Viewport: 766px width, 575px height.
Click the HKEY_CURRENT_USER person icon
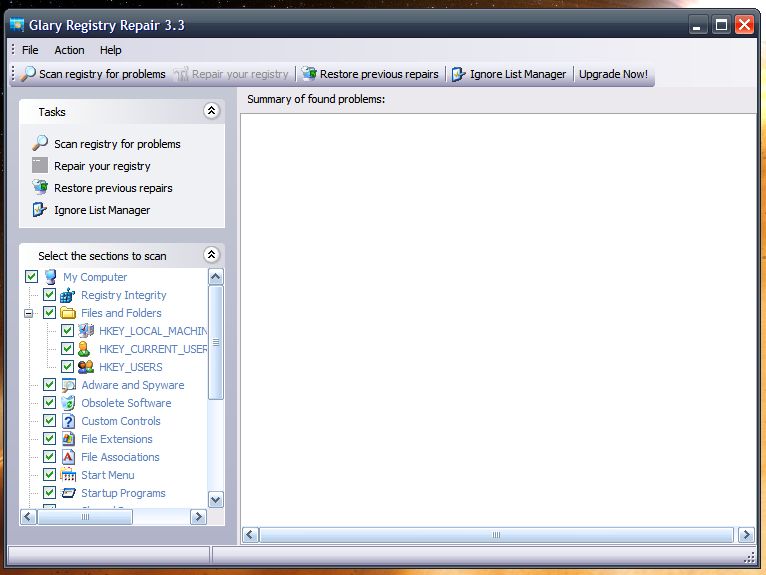[x=84, y=349]
